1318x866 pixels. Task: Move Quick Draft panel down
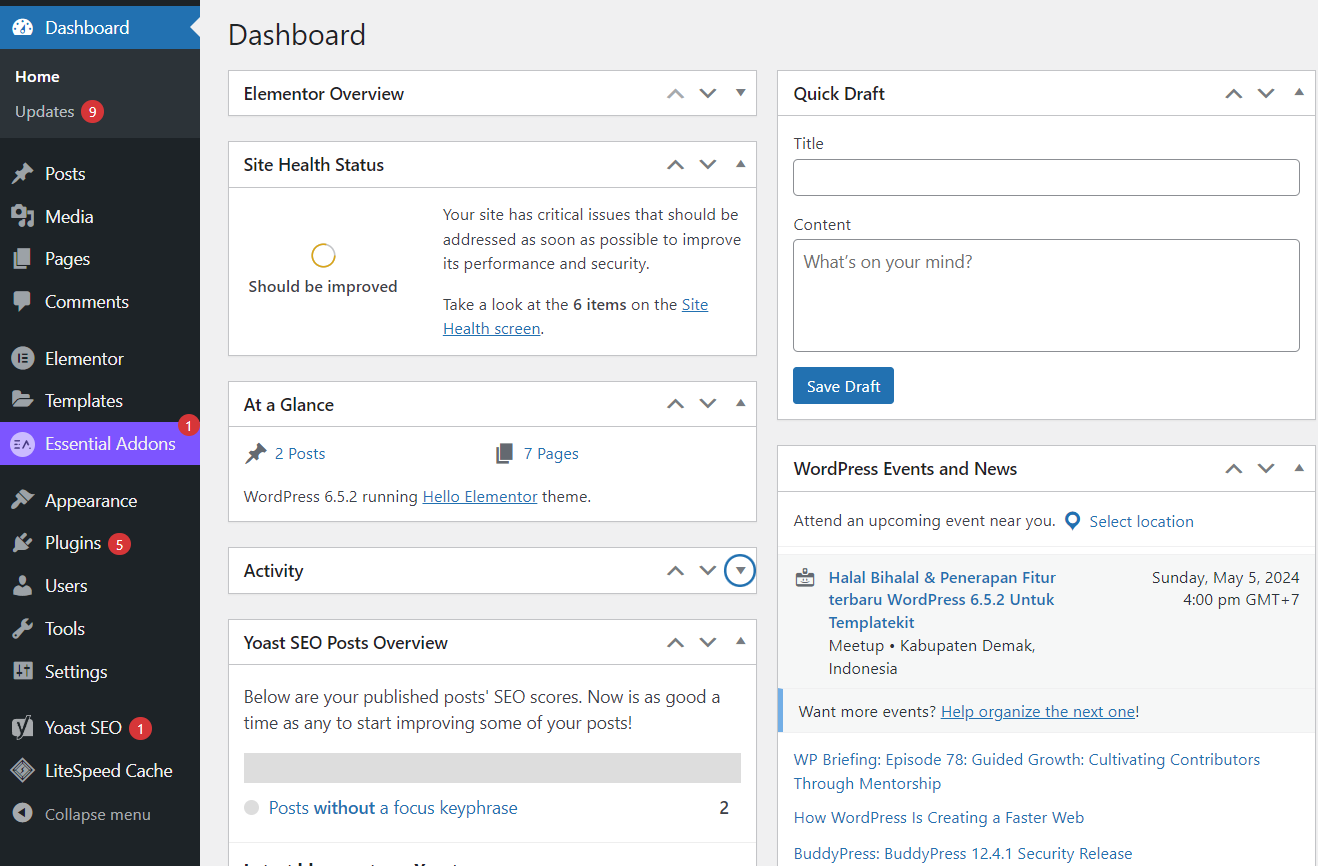pyautogui.click(x=1266, y=94)
